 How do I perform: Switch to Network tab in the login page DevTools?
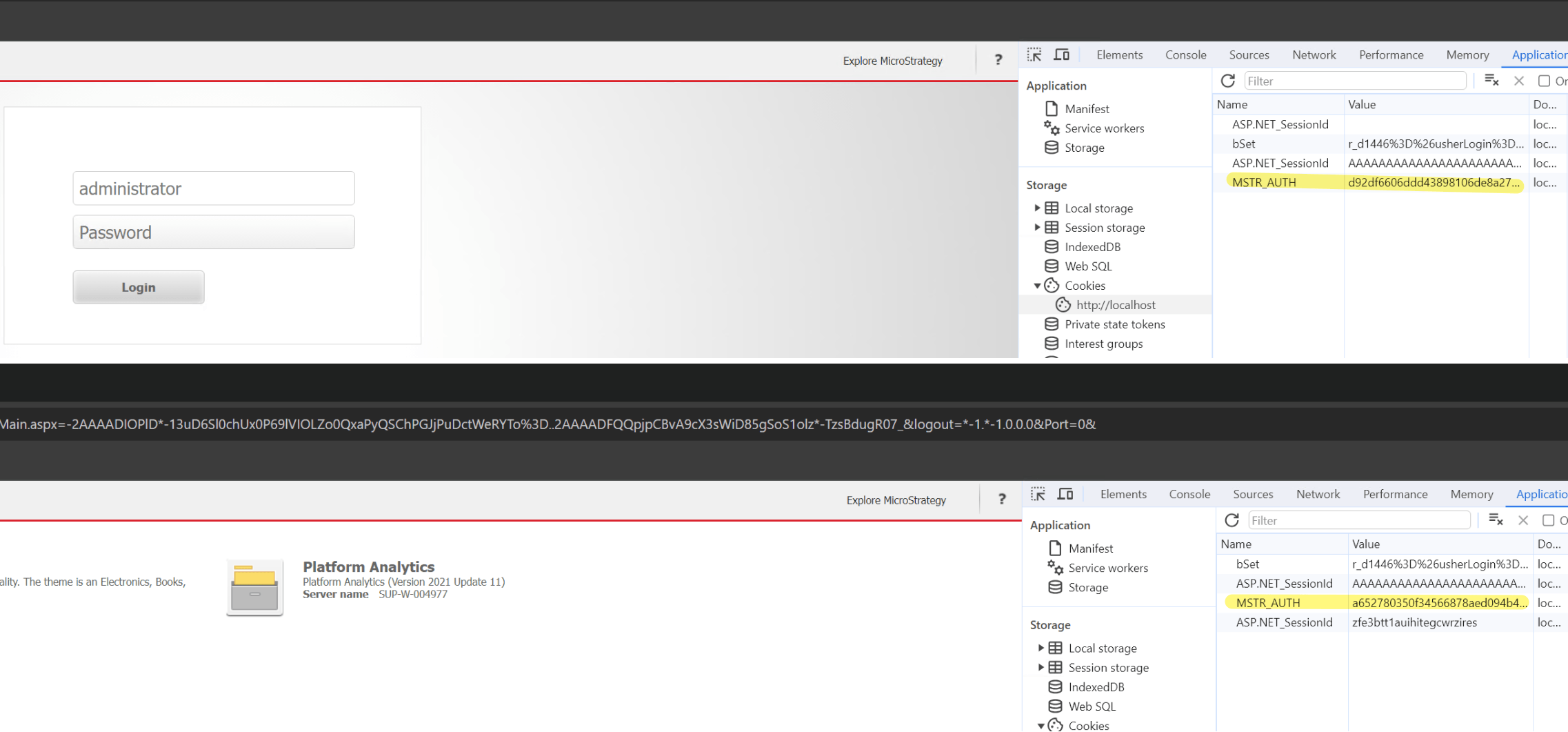[1314, 55]
